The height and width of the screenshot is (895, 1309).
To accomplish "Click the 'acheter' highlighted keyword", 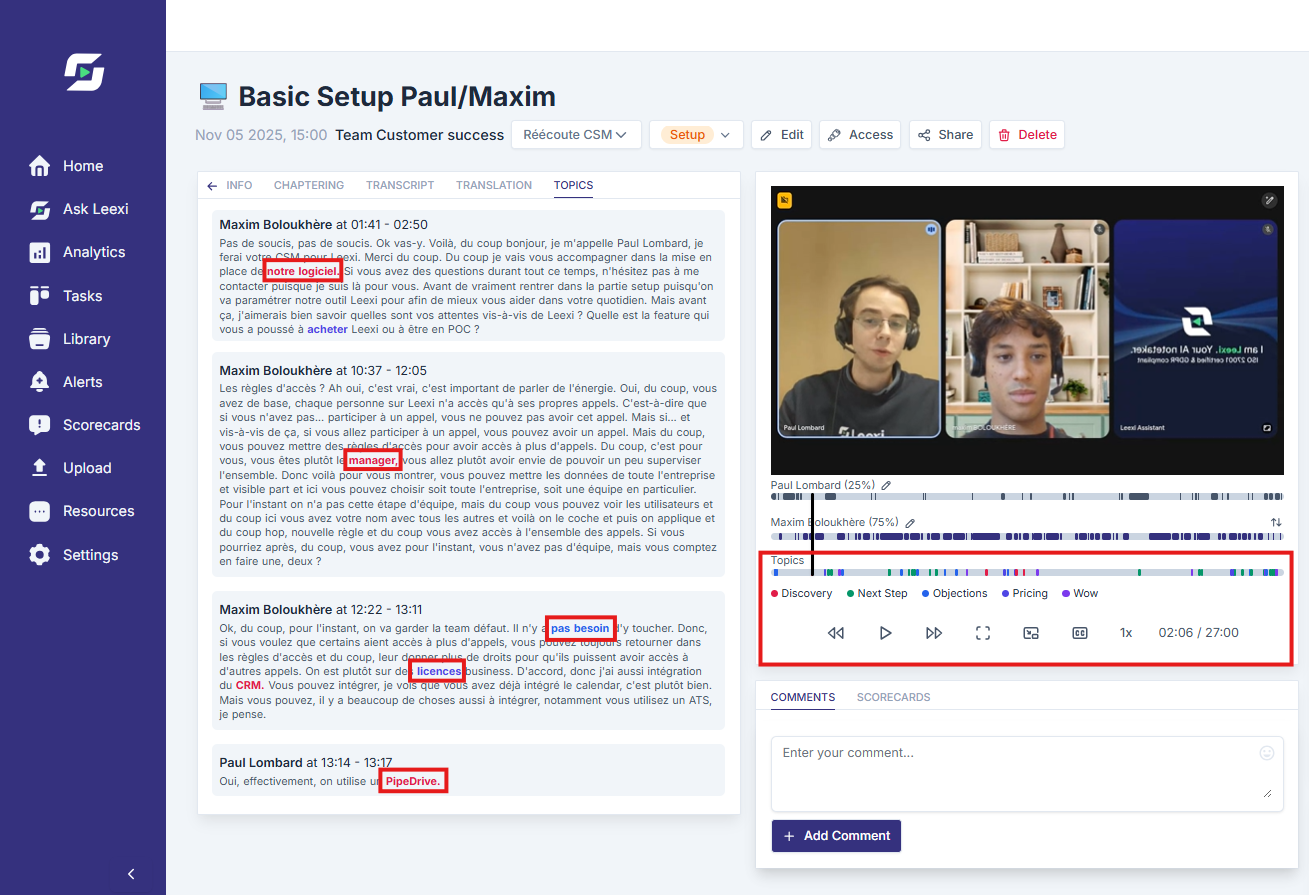I will tap(327, 329).
